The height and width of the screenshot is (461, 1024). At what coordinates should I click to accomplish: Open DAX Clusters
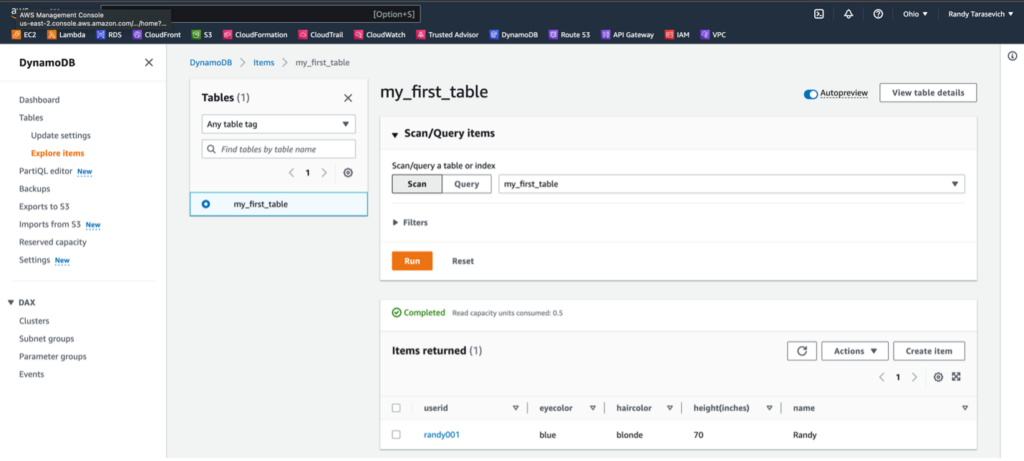(x=34, y=321)
